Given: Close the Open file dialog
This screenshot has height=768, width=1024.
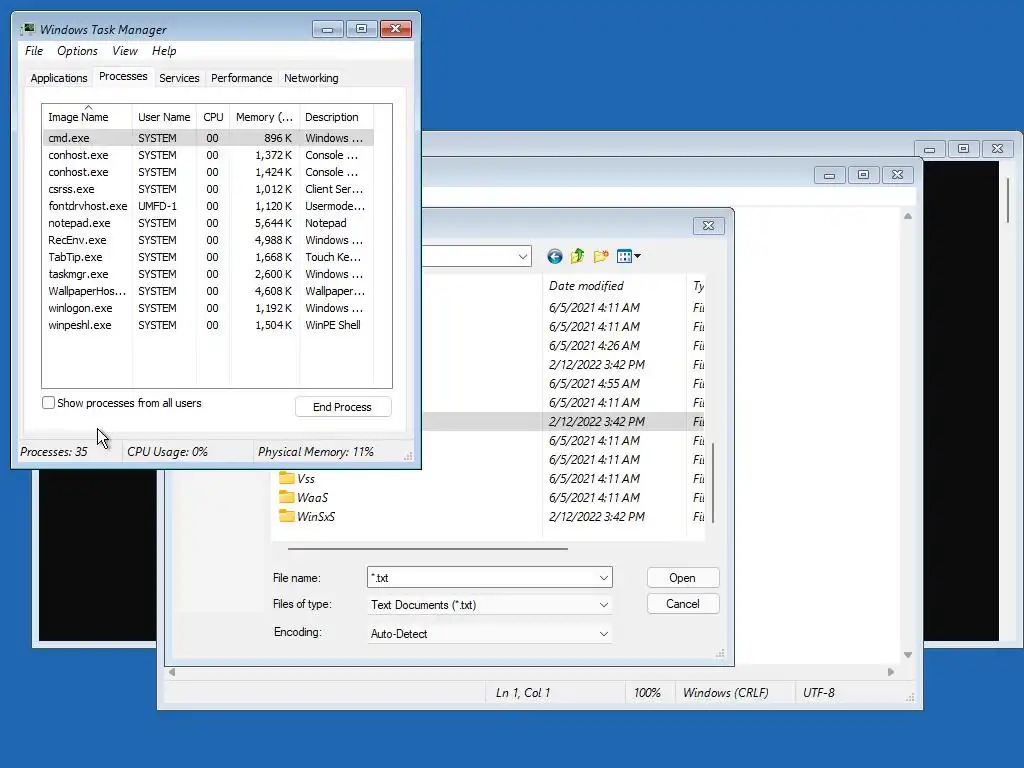Looking at the screenshot, I should 709,225.
